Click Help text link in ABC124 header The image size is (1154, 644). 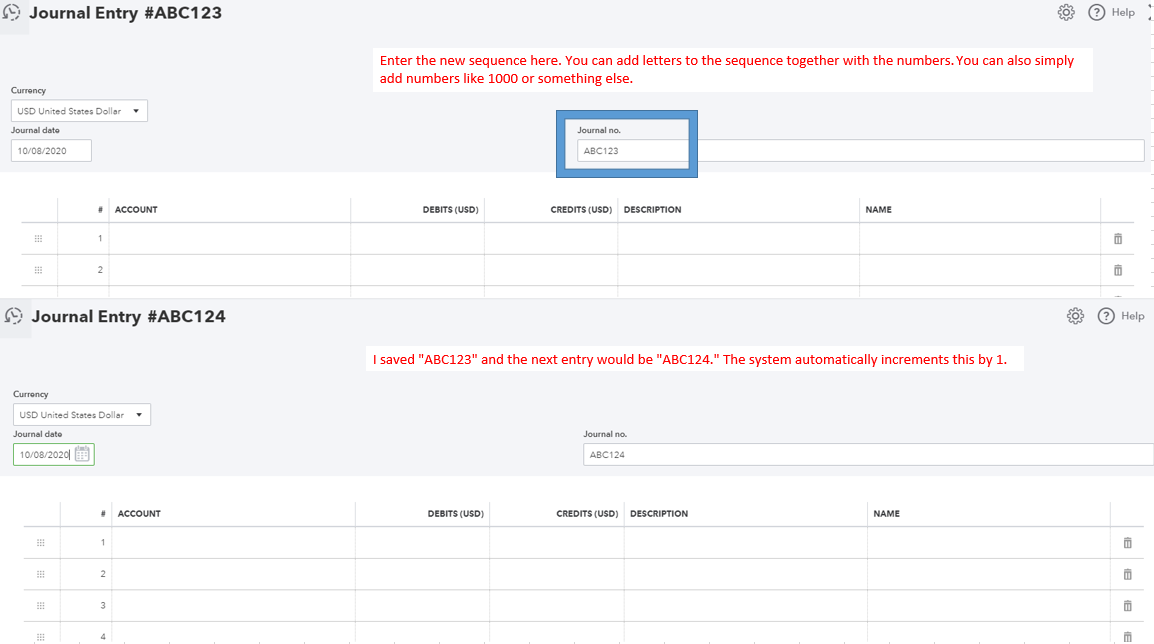coord(1133,316)
